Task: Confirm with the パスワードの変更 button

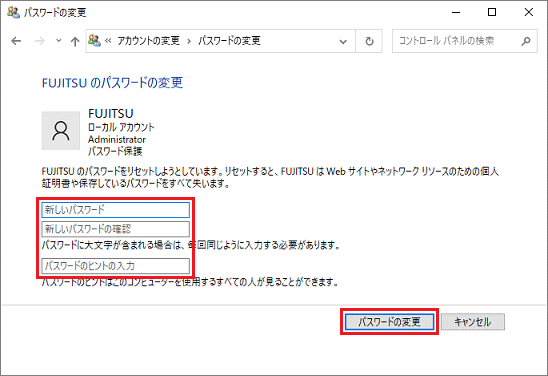Action: pos(389,321)
